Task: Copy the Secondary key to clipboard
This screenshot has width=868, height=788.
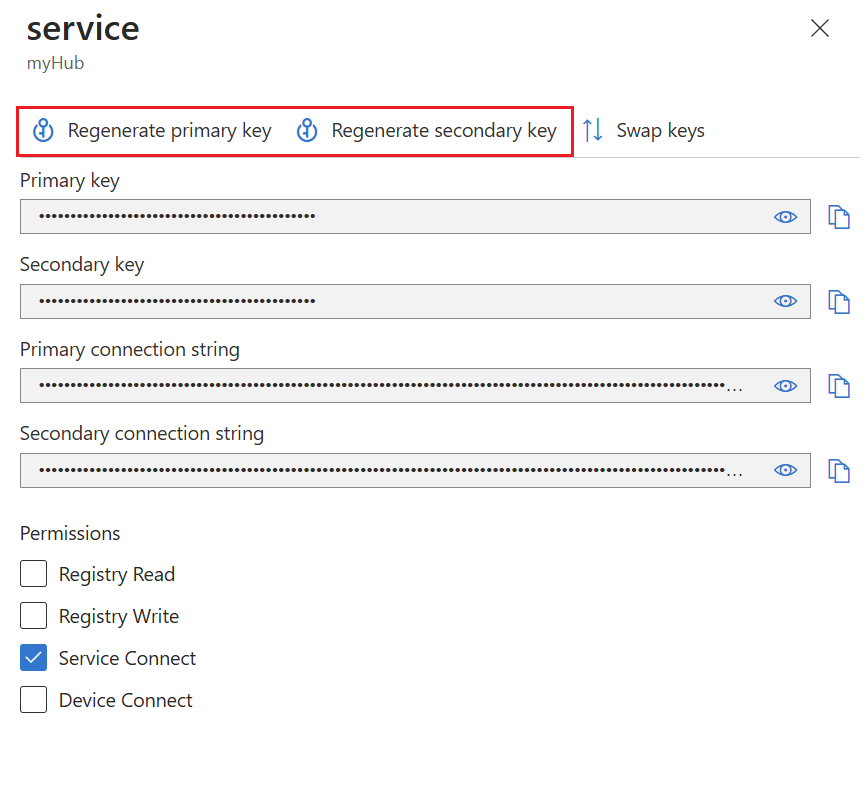Action: pos(838,301)
